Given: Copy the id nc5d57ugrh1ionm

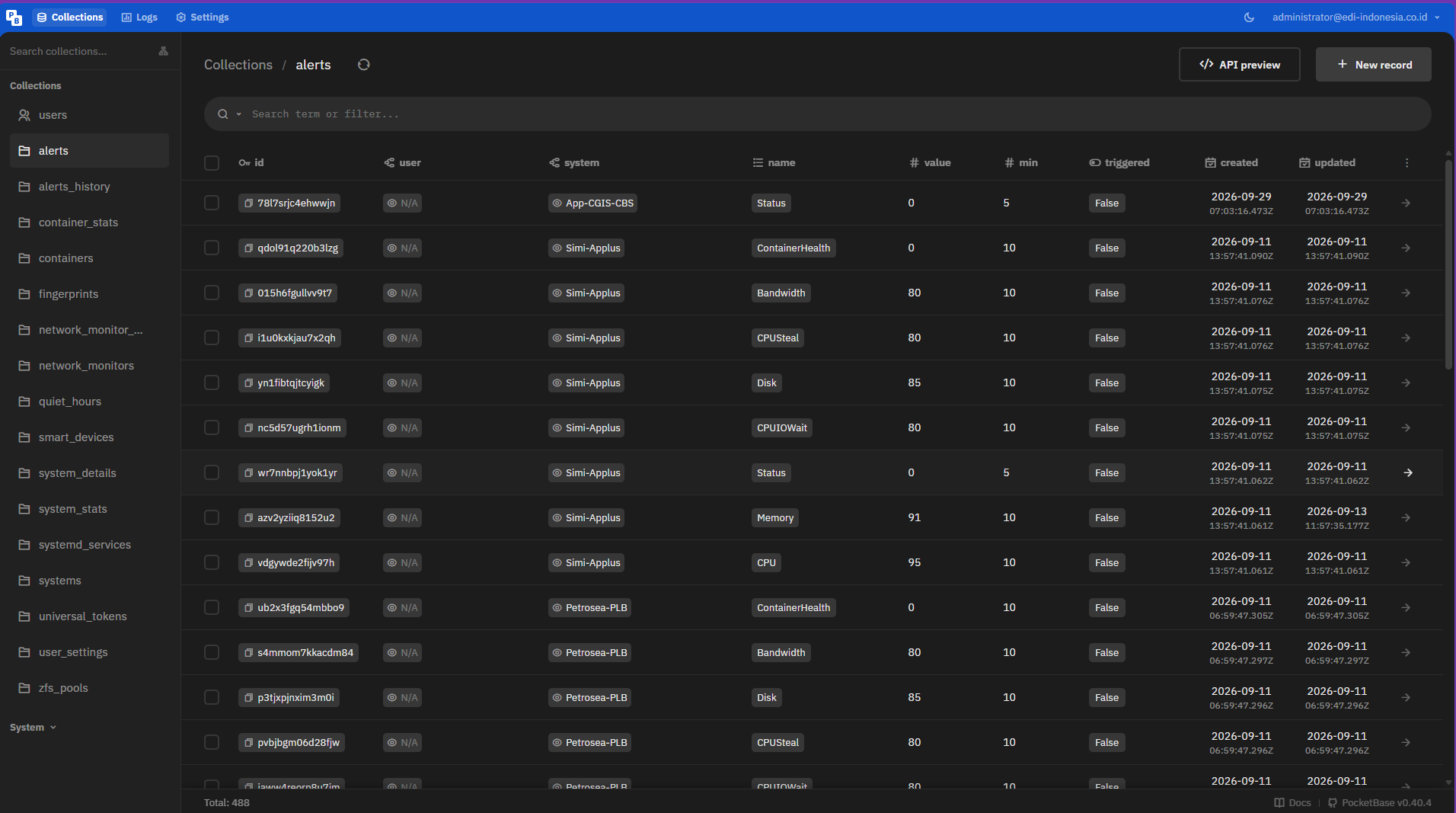Looking at the screenshot, I should pyautogui.click(x=248, y=428).
